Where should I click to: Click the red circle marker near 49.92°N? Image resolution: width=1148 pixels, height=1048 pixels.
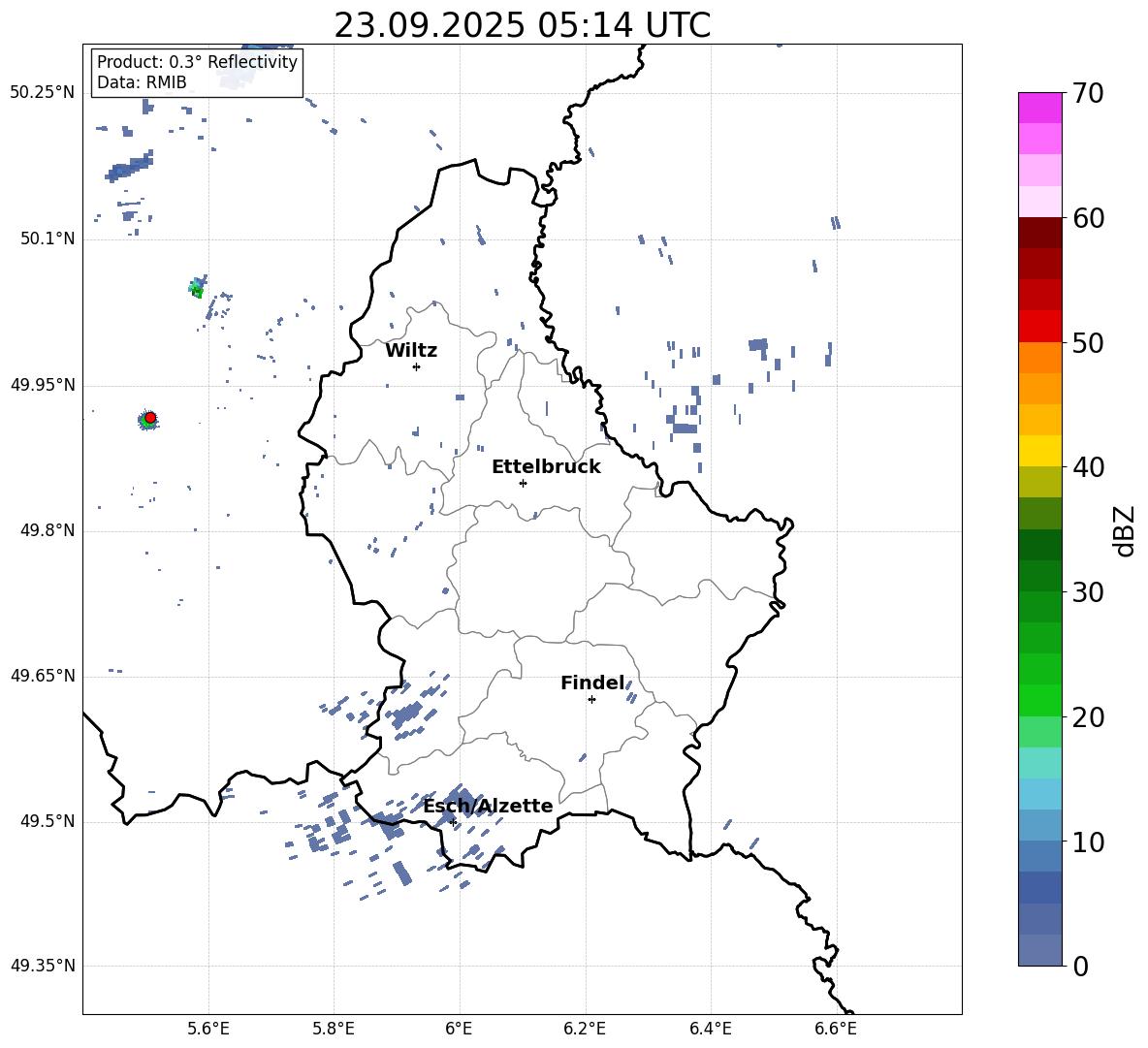[150, 417]
